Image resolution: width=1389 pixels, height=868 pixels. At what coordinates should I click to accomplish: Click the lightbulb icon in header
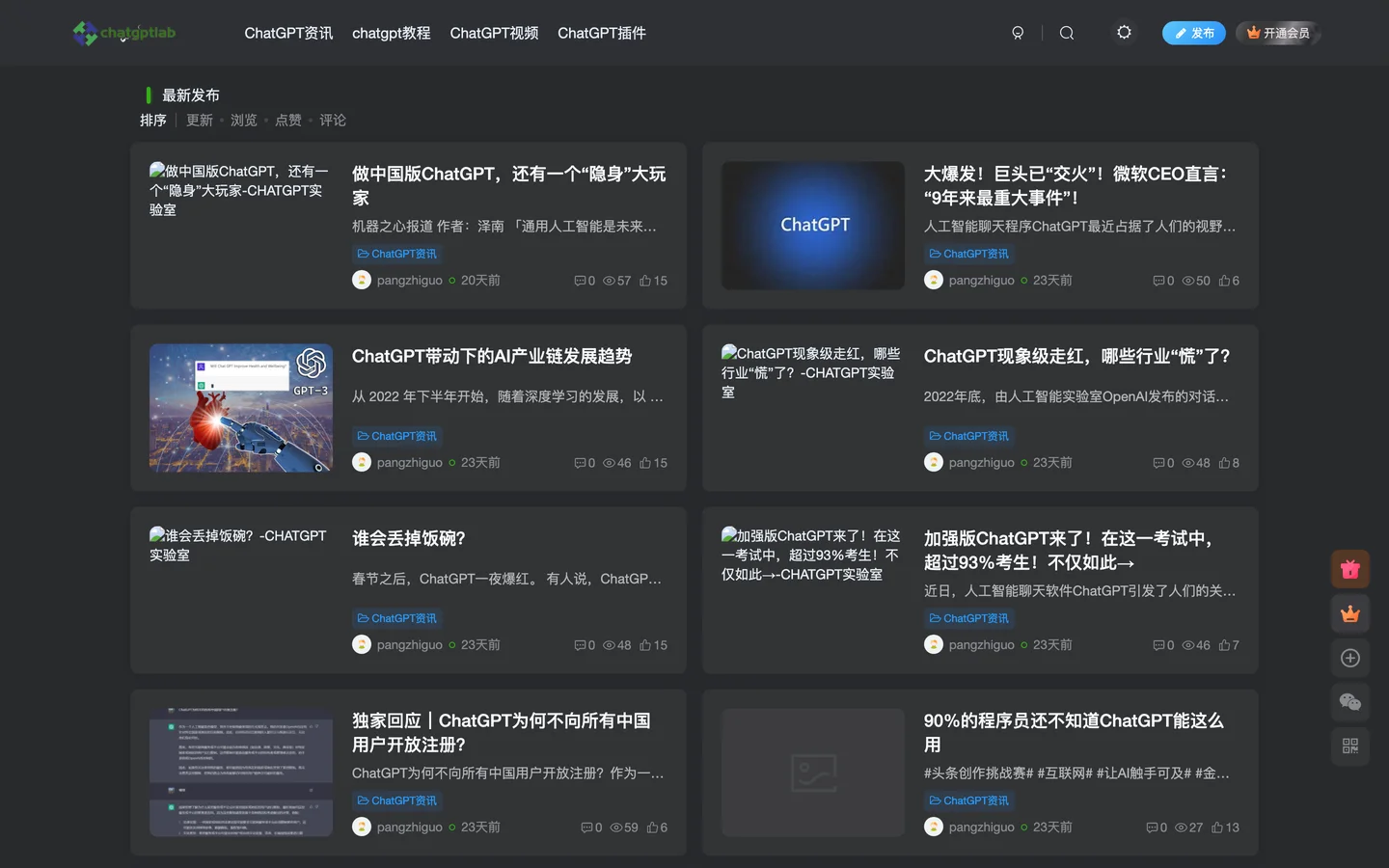tap(1018, 33)
